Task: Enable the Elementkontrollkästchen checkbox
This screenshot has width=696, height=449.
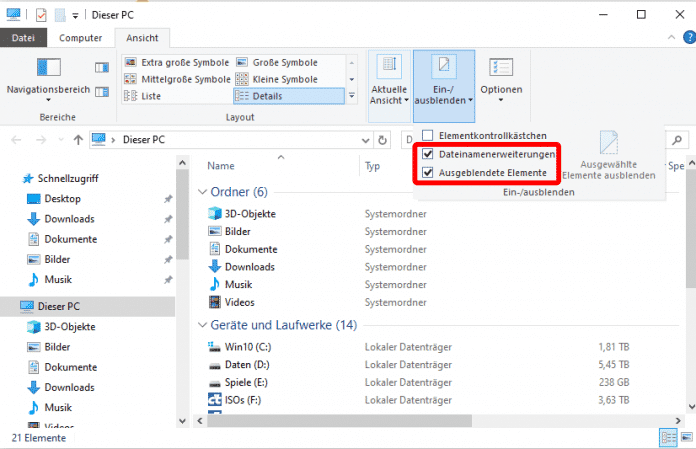Action: coord(427,135)
